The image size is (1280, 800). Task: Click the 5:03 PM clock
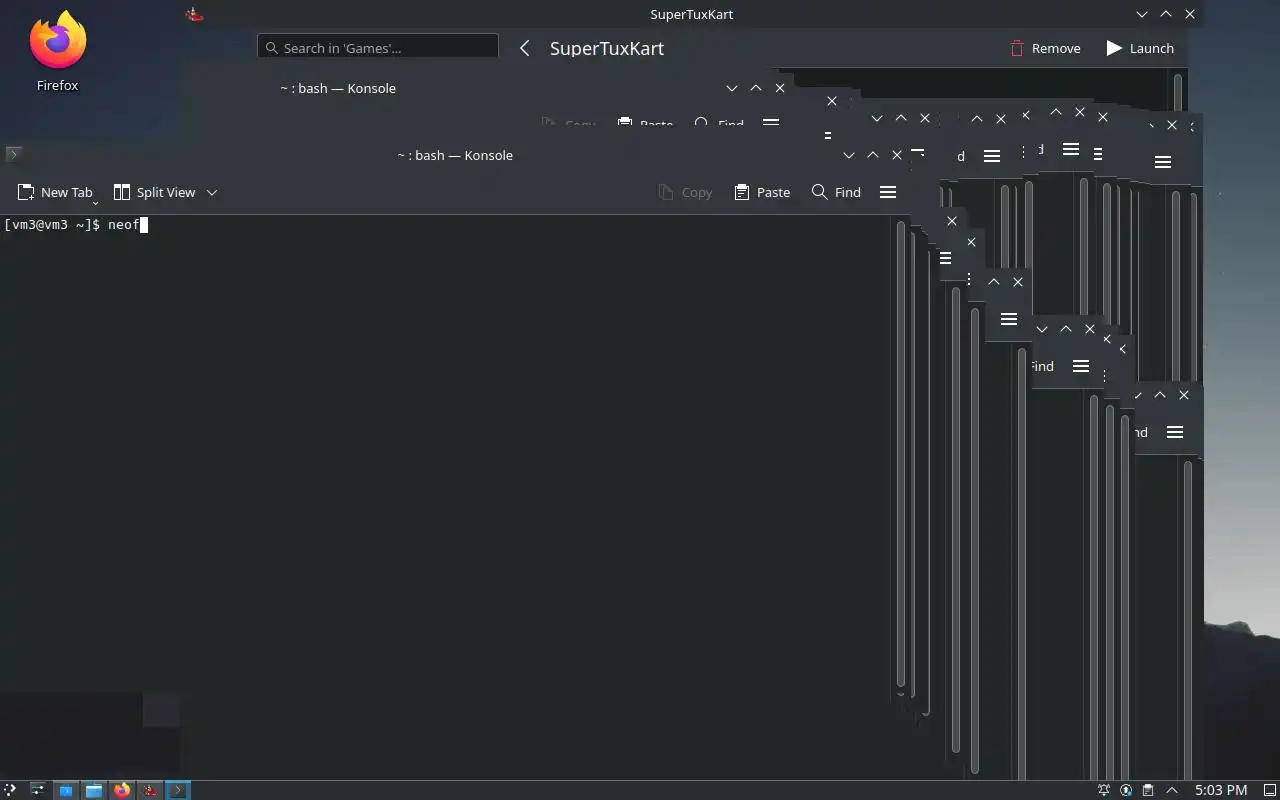point(1221,790)
